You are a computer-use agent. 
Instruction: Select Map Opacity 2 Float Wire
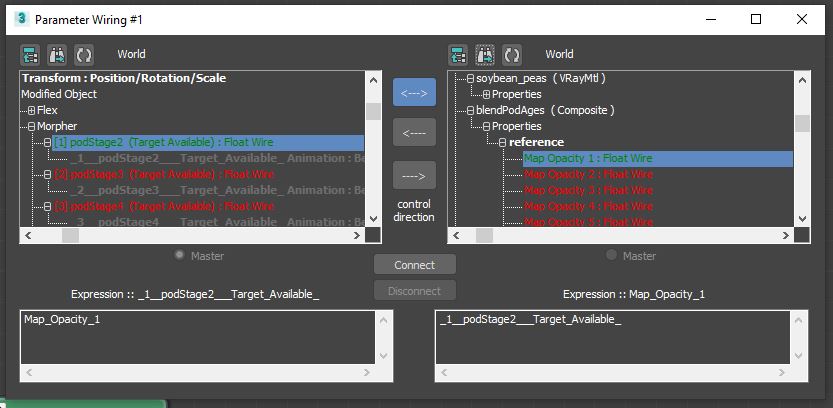(588, 174)
